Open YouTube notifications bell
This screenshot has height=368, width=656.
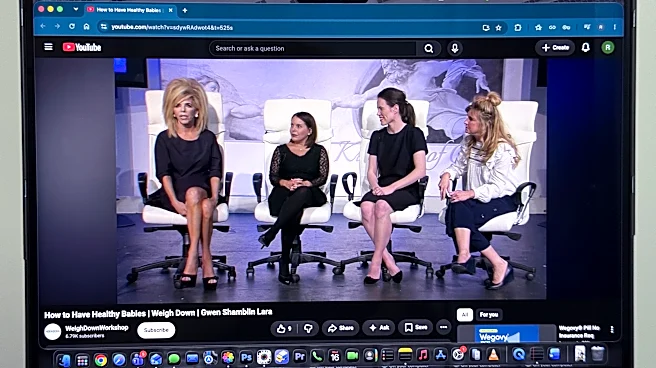(x=586, y=47)
